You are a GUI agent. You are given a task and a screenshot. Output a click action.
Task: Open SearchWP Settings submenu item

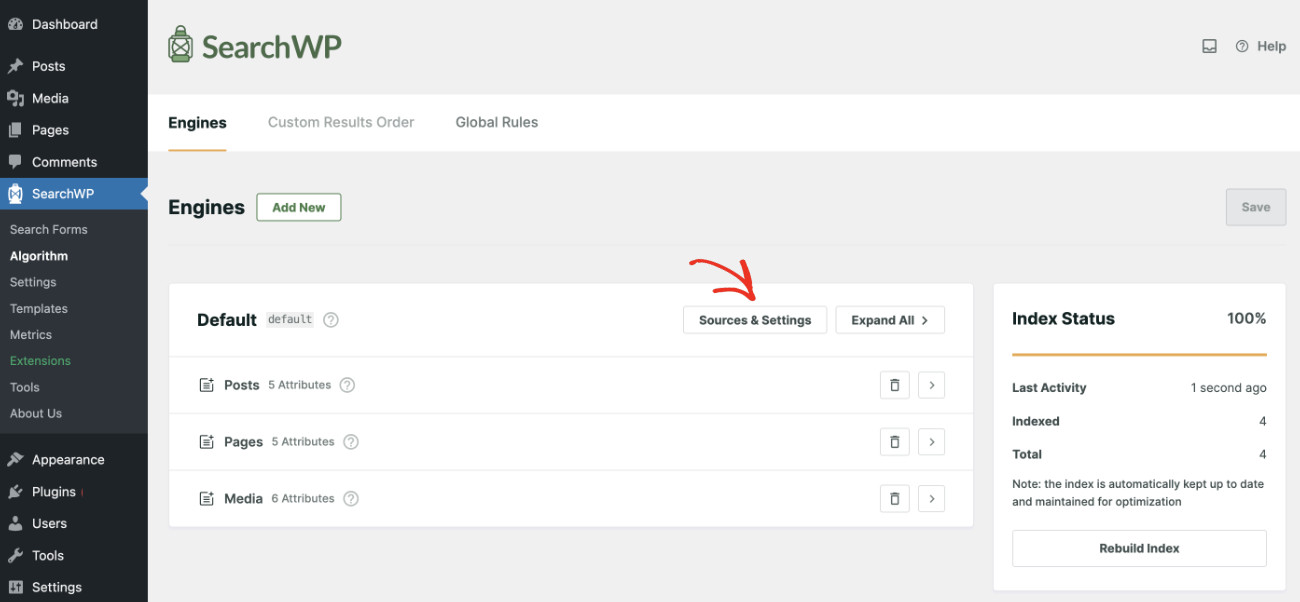click(x=33, y=282)
